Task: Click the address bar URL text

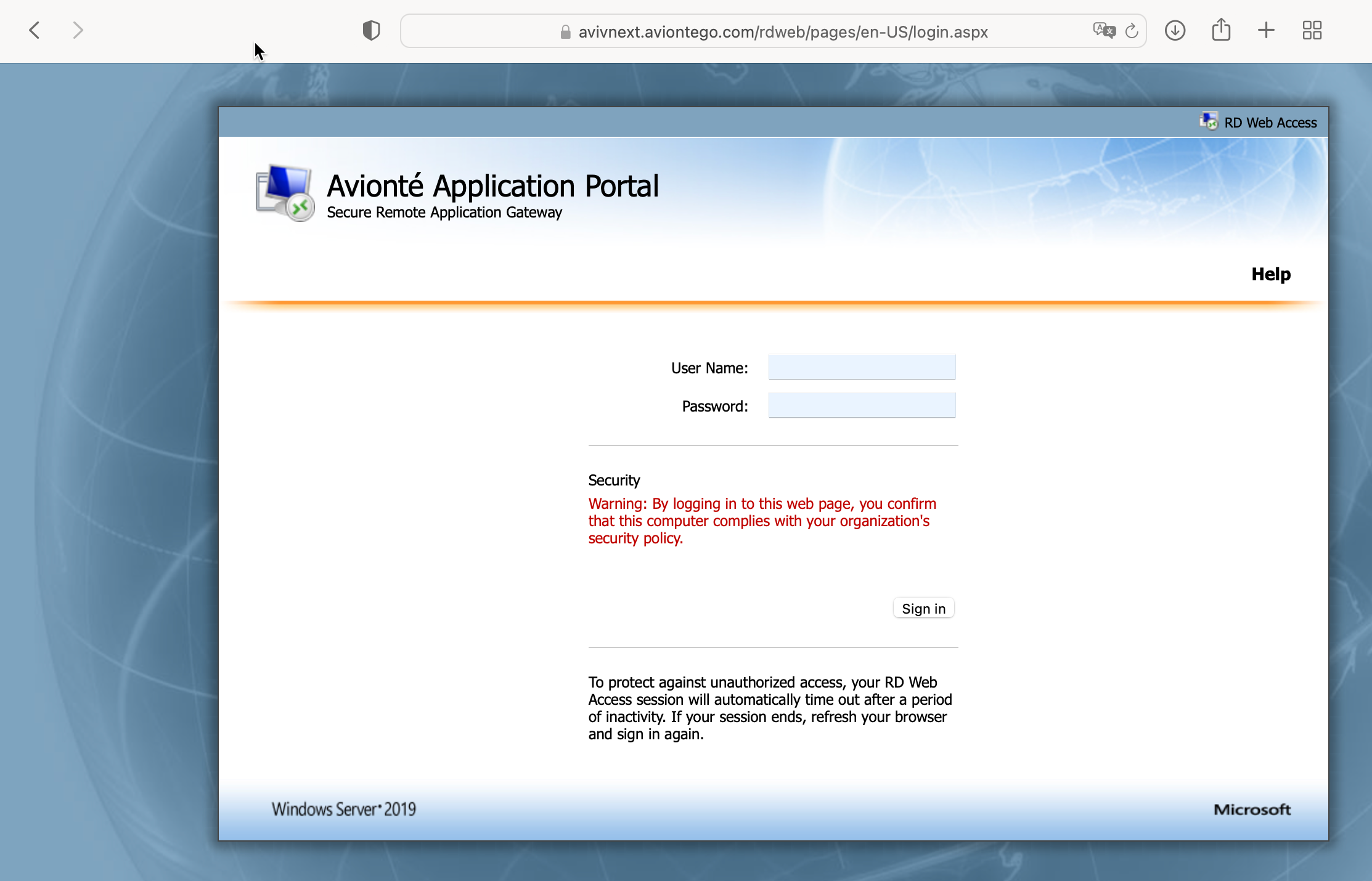Action: (783, 32)
